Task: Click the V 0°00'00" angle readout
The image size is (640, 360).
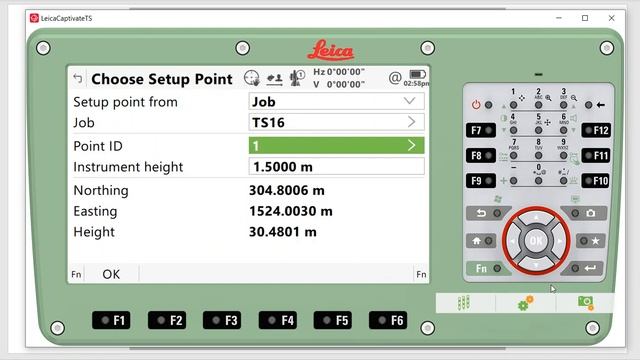Action: pyautogui.click(x=339, y=84)
